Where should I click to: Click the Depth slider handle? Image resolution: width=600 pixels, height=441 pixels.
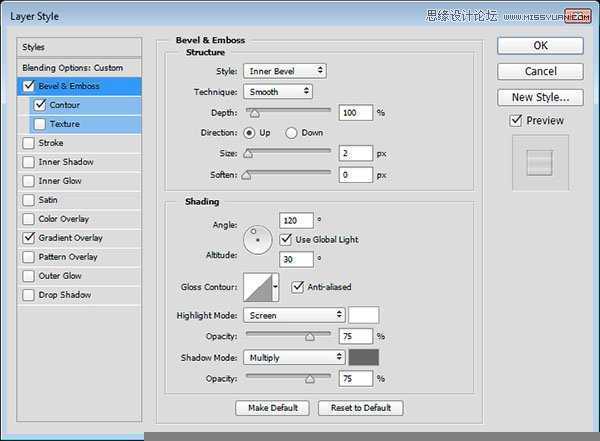tap(254, 113)
